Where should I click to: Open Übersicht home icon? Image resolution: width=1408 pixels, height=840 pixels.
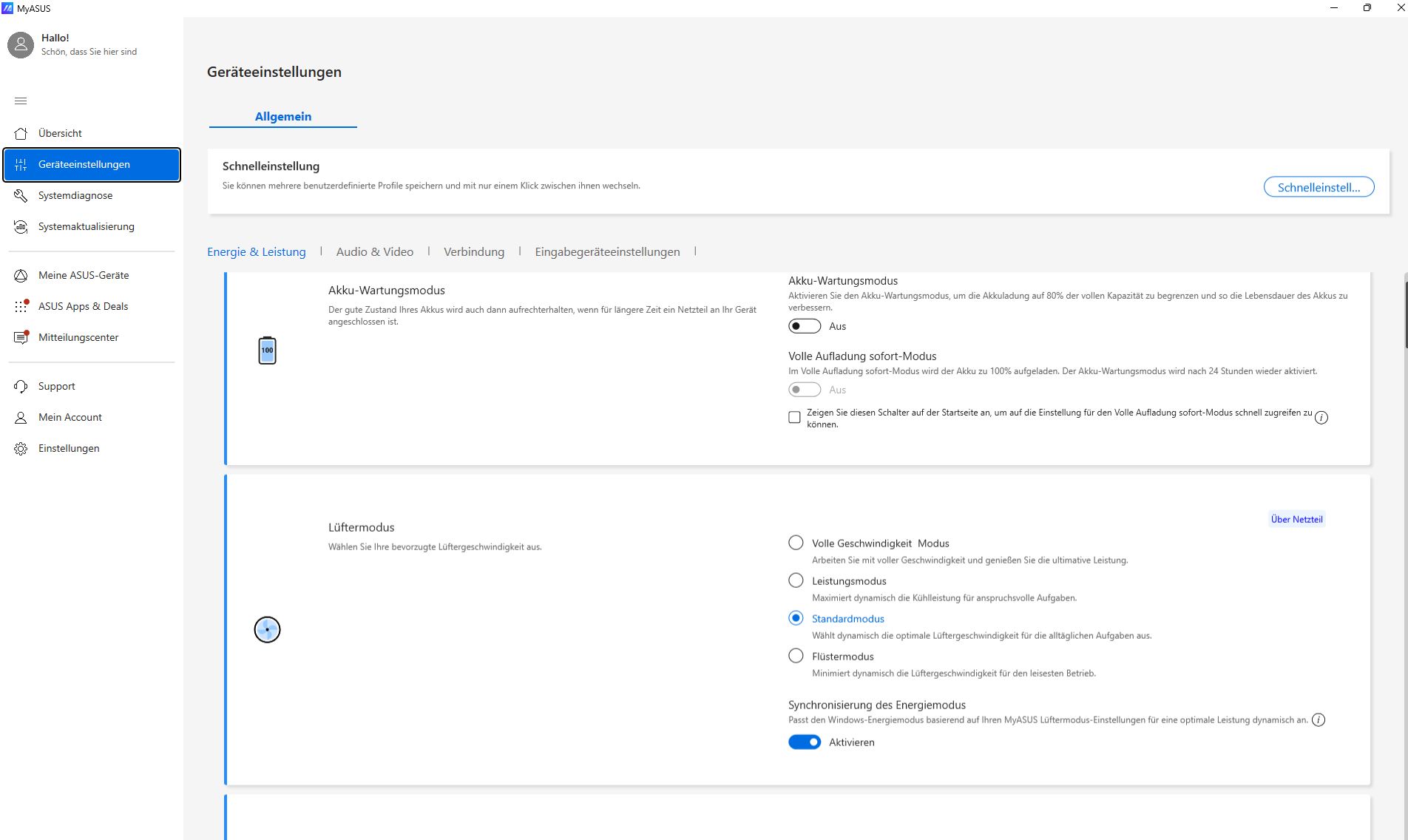coord(21,133)
